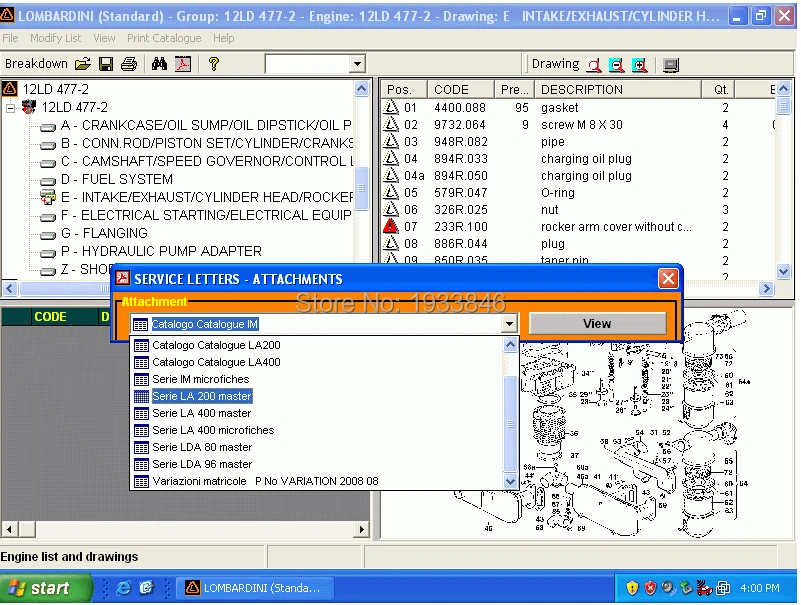Select Variazioni matricole P No VARIATION entry
The width and height of the screenshot is (801, 605).
coord(265,481)
